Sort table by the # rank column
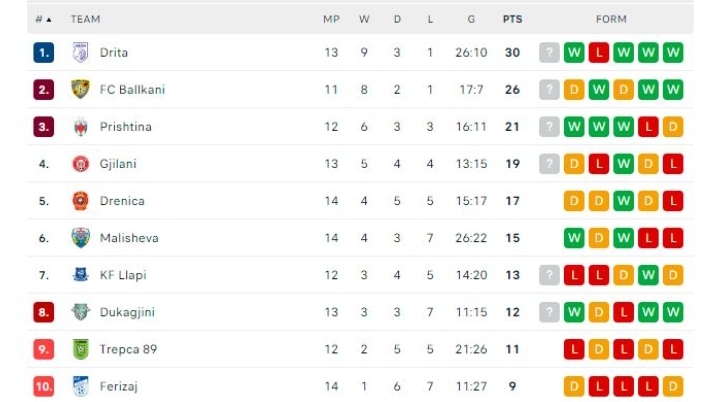719x402 pixels. pyautogui.click(x=43, y=19)
